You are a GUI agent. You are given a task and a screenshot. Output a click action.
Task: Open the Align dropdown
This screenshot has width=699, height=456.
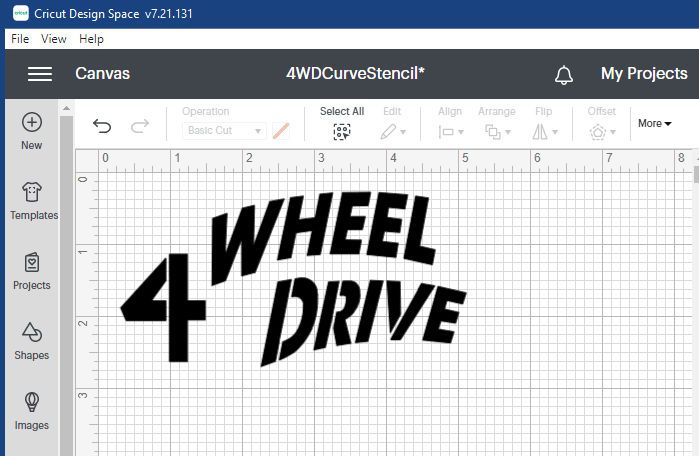[450, 131]
